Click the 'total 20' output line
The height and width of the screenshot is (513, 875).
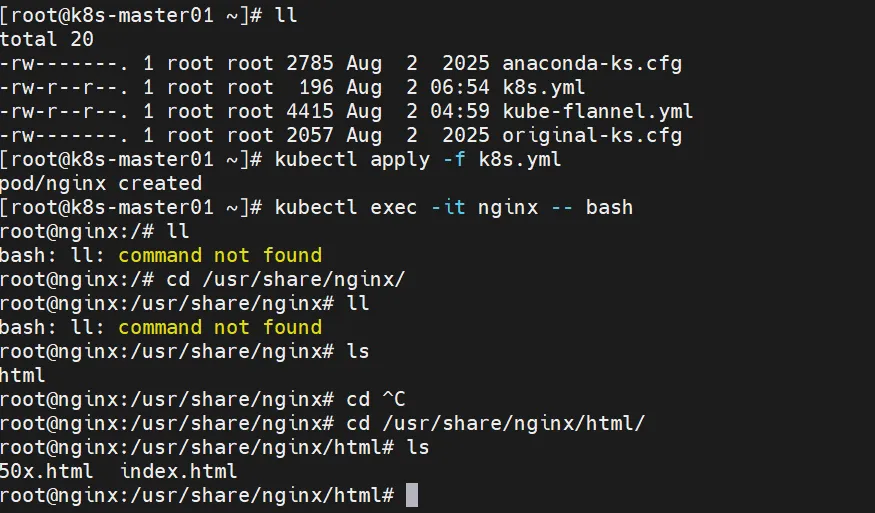click(x=47, y=40)
